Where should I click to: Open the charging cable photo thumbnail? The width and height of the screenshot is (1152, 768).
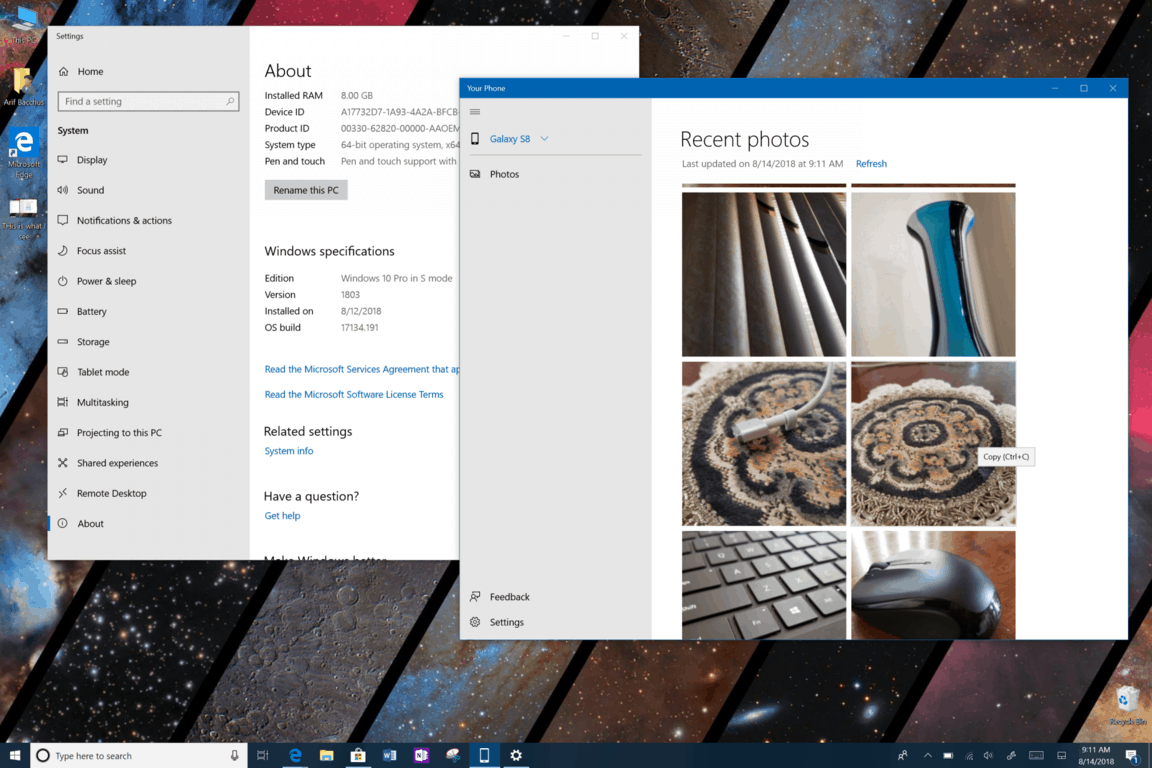764,444
